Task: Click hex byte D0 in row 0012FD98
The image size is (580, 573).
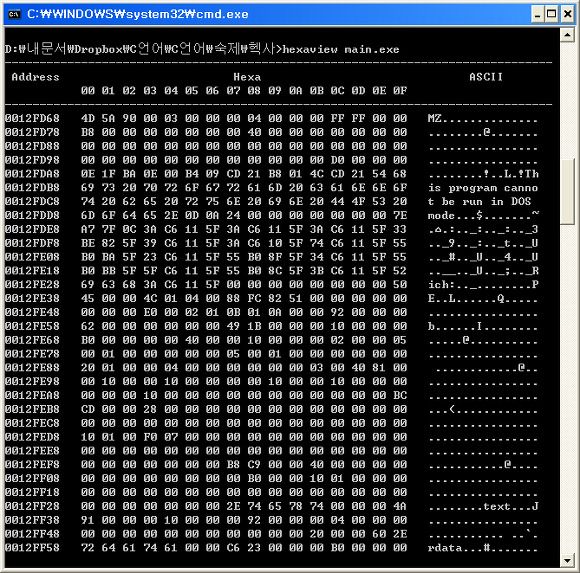Action: tap(337, 160)
